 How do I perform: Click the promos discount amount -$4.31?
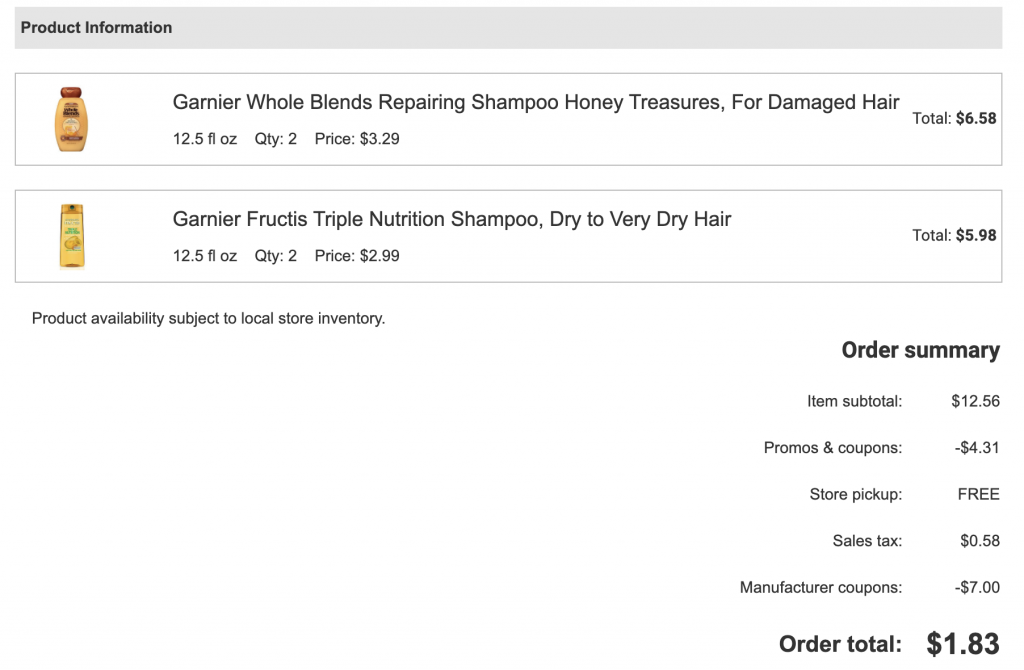pos(977,448)
